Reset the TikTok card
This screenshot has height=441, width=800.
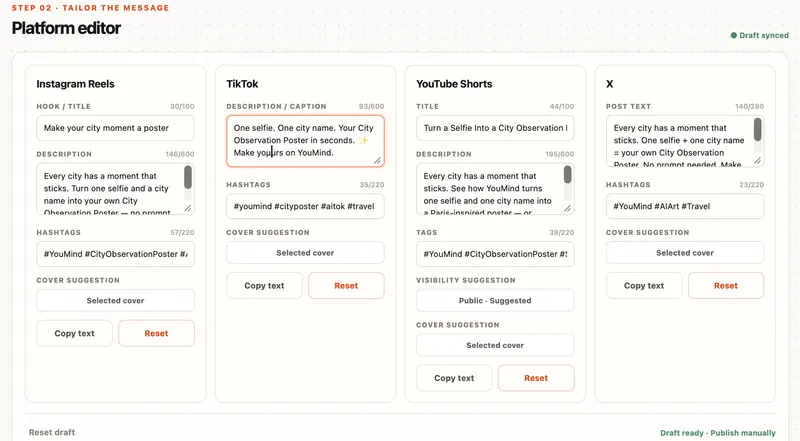pyautogui.click(x=346, y=286)
